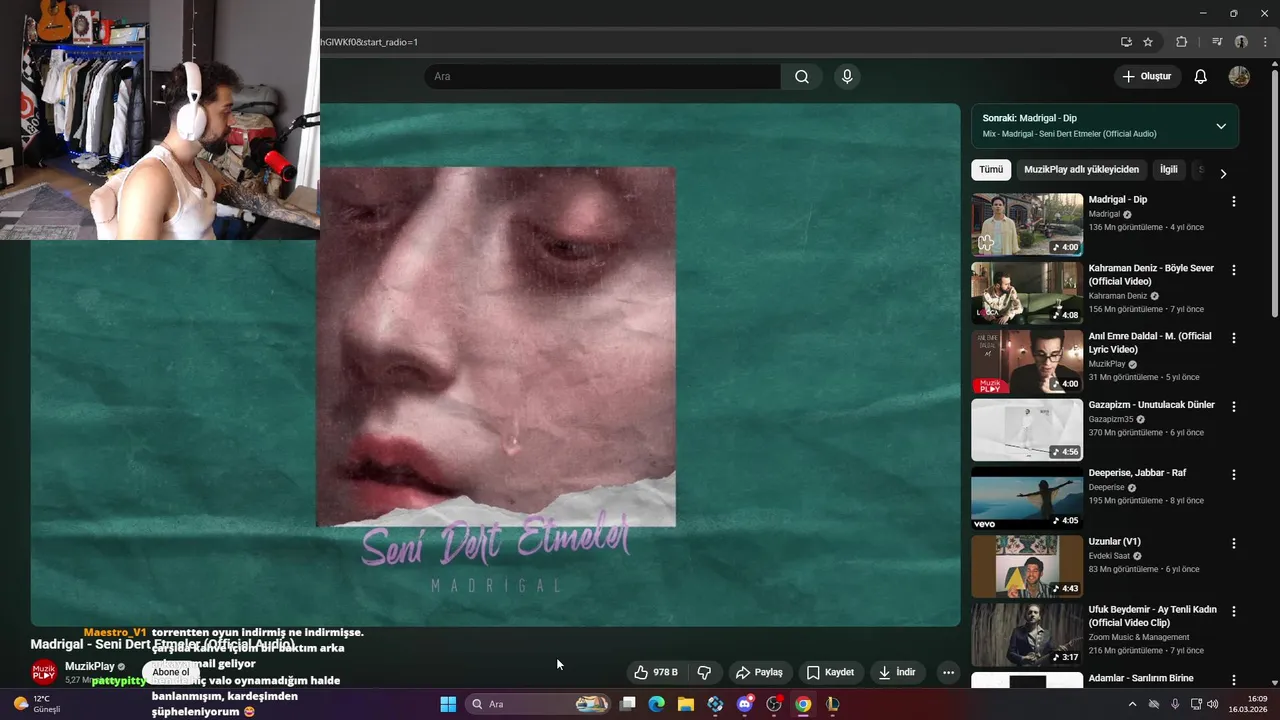
Task: Click the YouTube search magnifier button
Action: [802, 77]
